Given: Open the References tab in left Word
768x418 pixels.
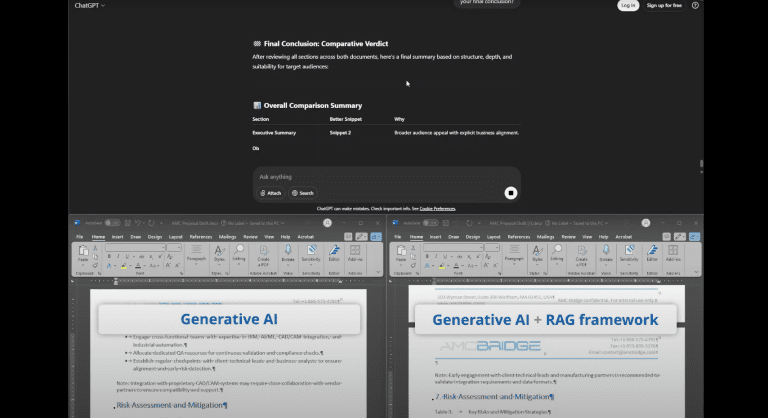Looking at the screenshot, I should [x=200, y=237].
